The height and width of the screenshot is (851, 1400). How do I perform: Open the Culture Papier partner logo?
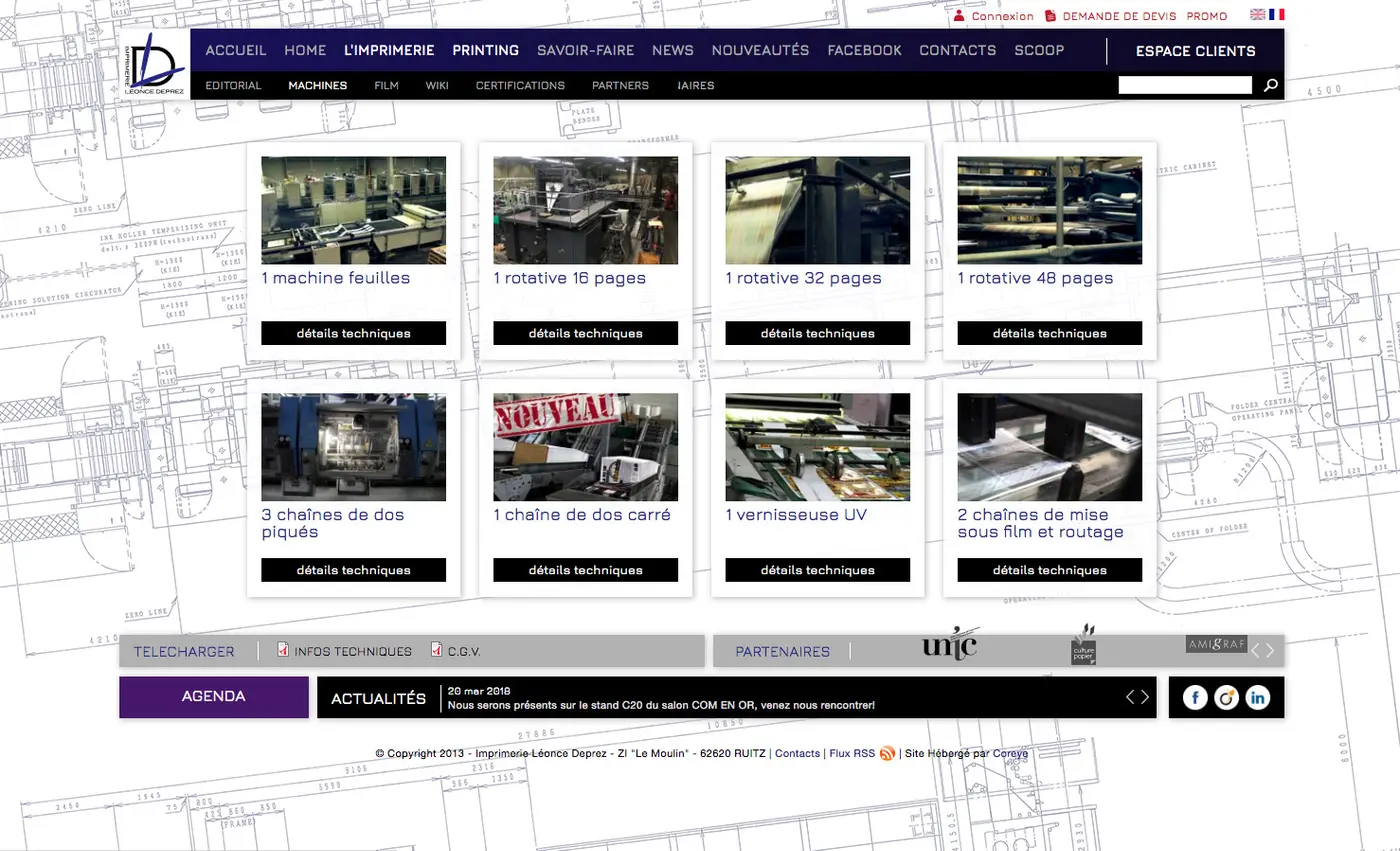tap(1084, 645)
